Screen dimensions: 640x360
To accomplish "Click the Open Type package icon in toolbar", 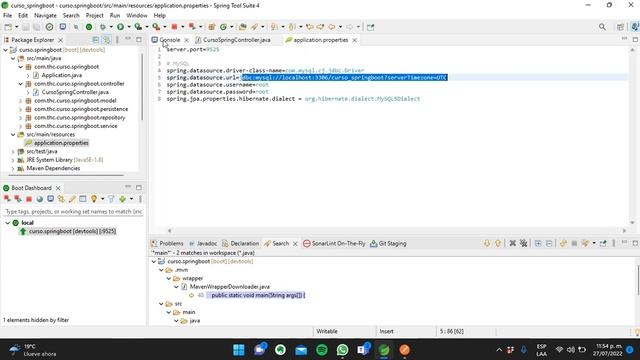I will [x=211, y=27].
